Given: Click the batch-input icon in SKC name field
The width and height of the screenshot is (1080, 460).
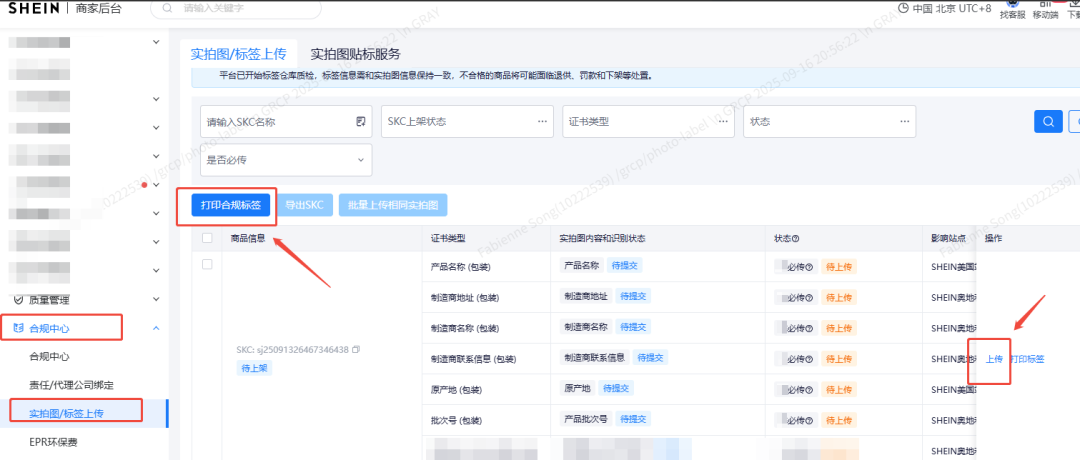Looking at the screenshot, I should [x=360, y=122].
